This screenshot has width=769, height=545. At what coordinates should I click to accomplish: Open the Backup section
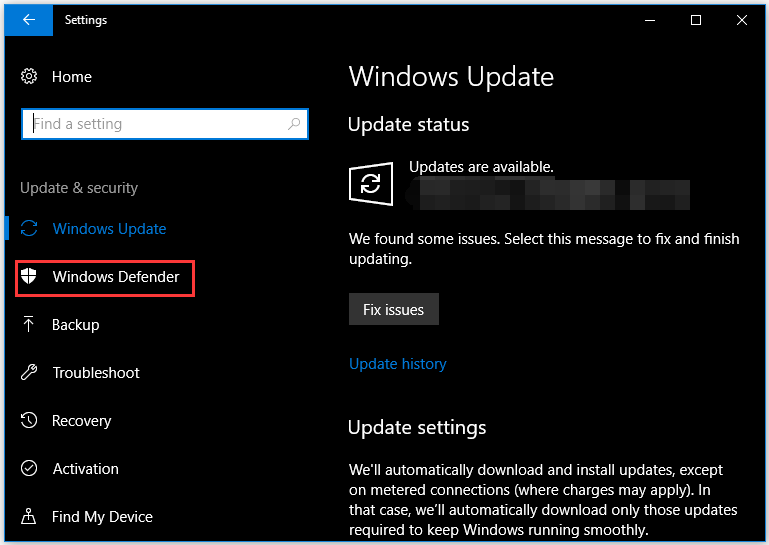click(x=76, y=325)
